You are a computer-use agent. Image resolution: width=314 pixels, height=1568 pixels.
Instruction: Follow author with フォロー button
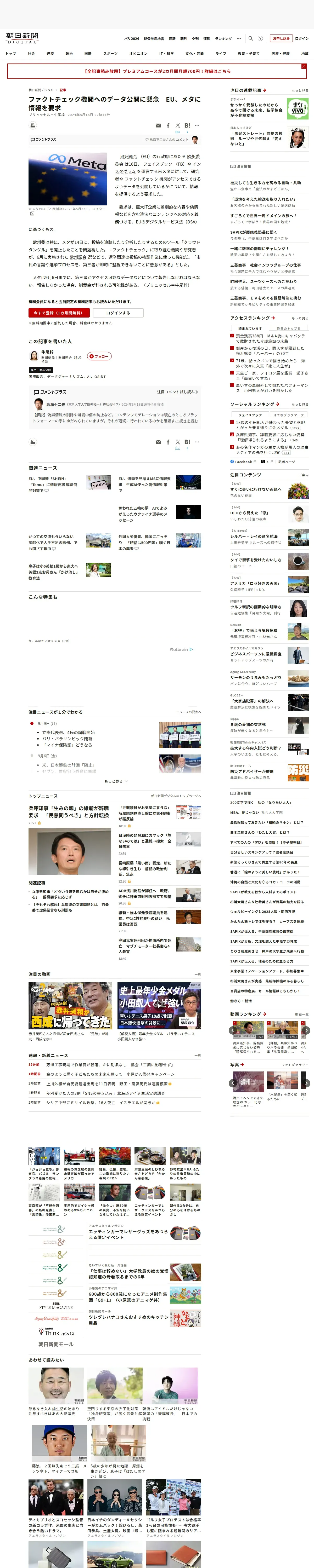click(99, 356)
